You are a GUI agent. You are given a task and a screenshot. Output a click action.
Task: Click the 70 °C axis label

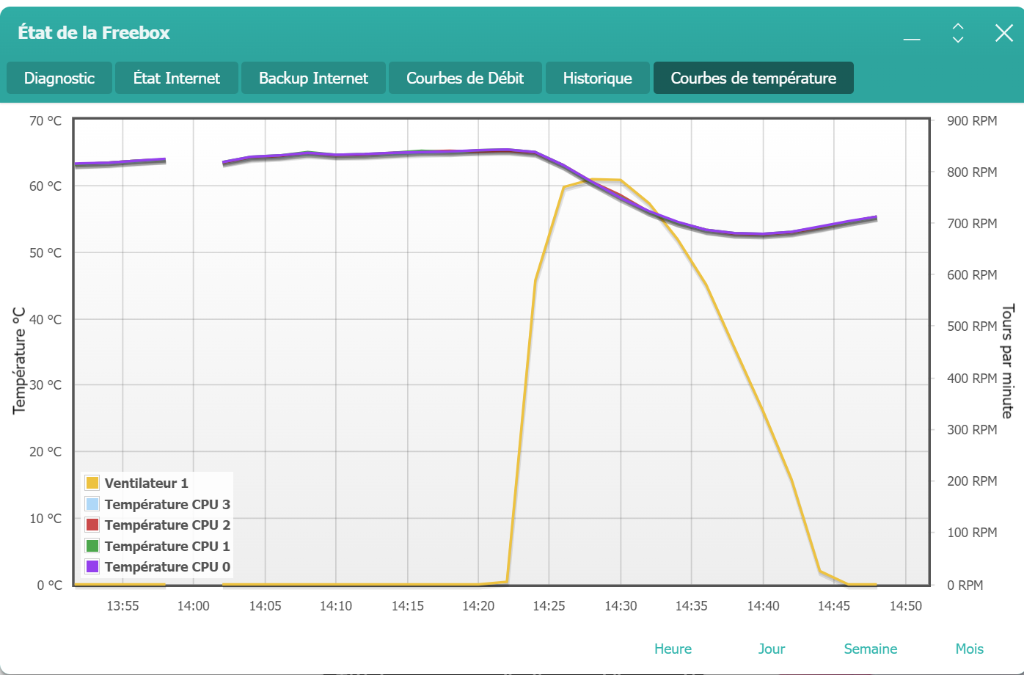46,121
